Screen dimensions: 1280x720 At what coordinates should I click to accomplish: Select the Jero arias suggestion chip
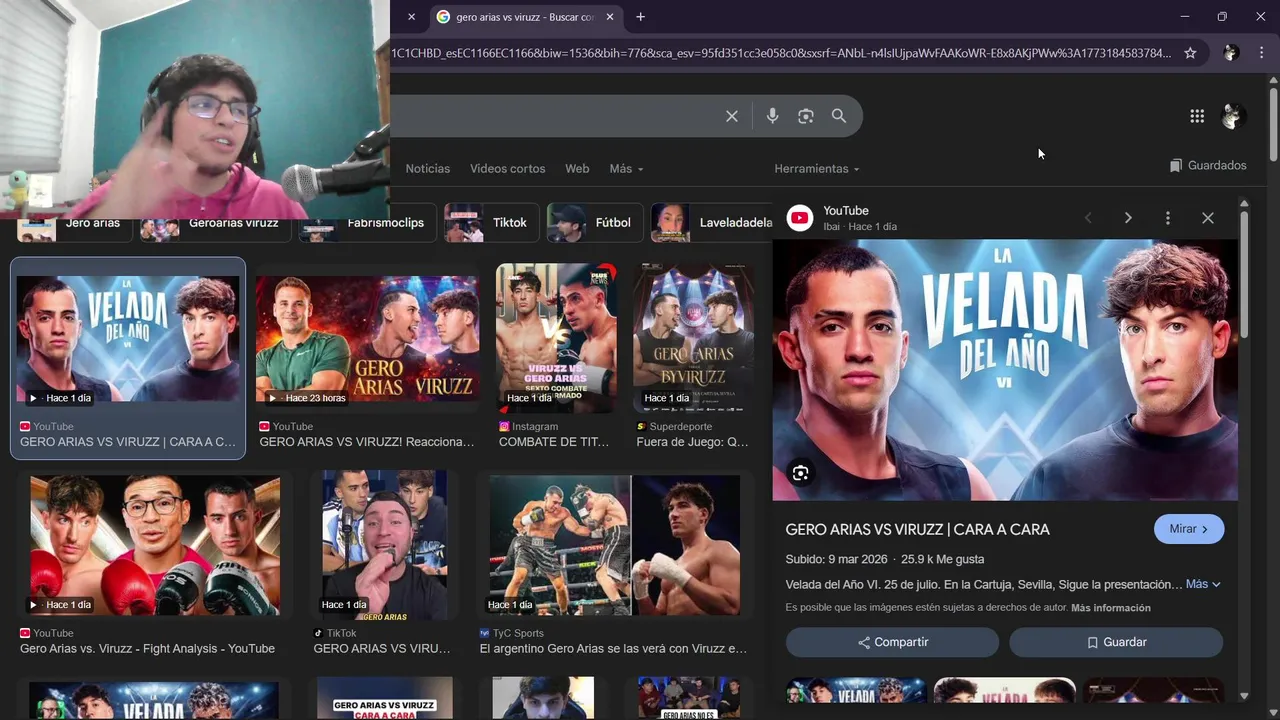[x=75, y=223]
